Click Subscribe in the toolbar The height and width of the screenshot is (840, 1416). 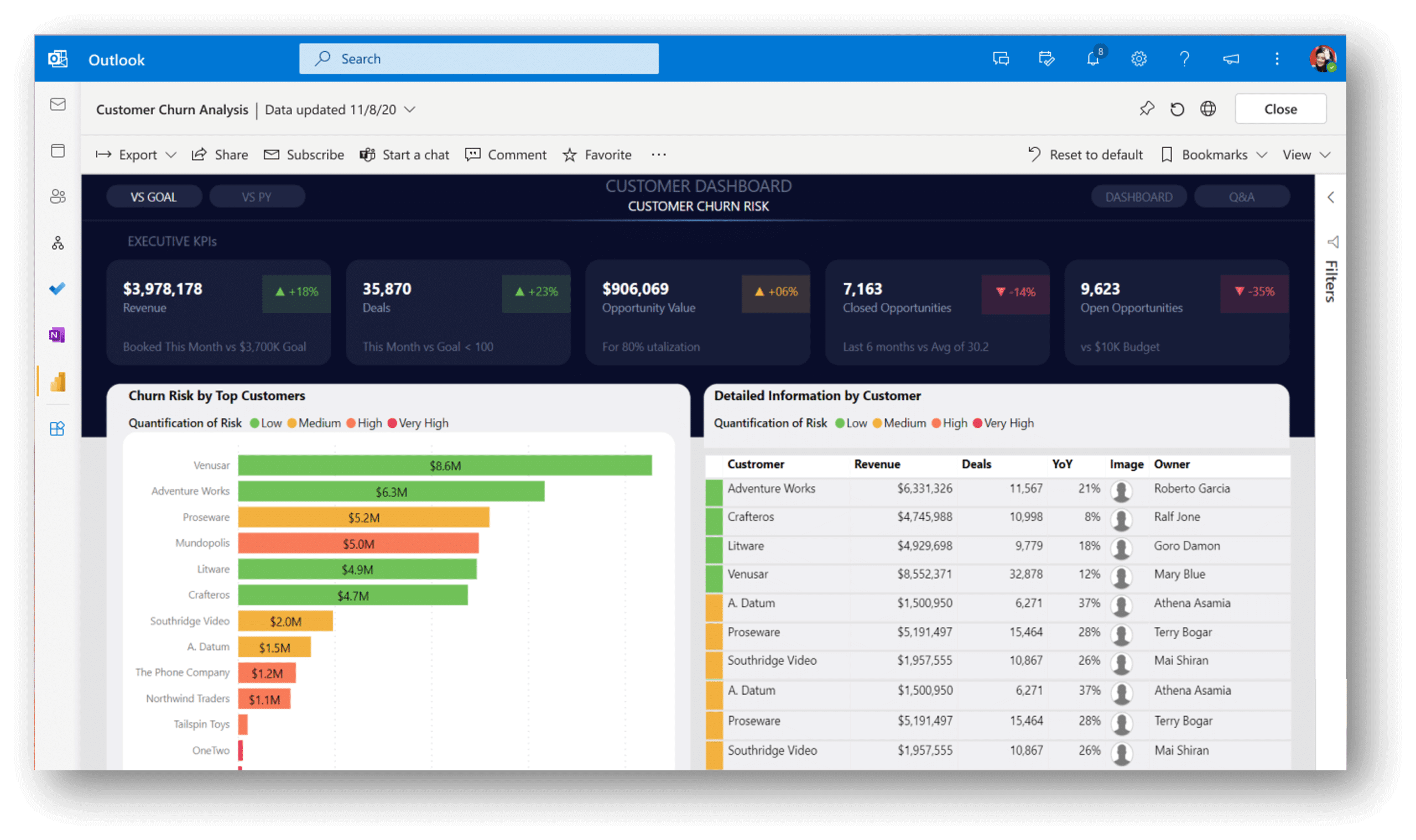tap(304, 154)
